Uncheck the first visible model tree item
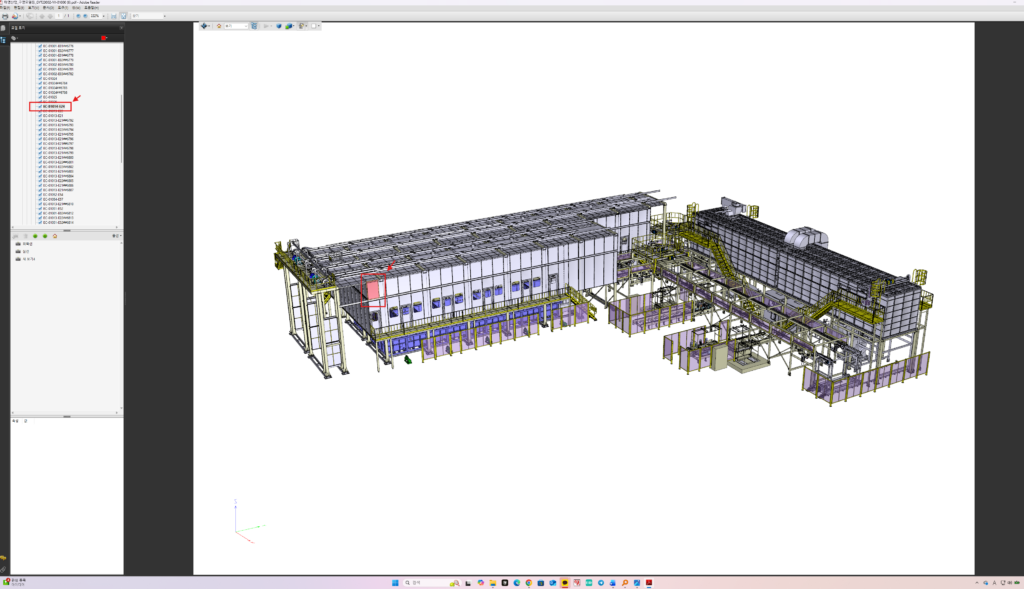1024x589 pixels. (40, 46)
